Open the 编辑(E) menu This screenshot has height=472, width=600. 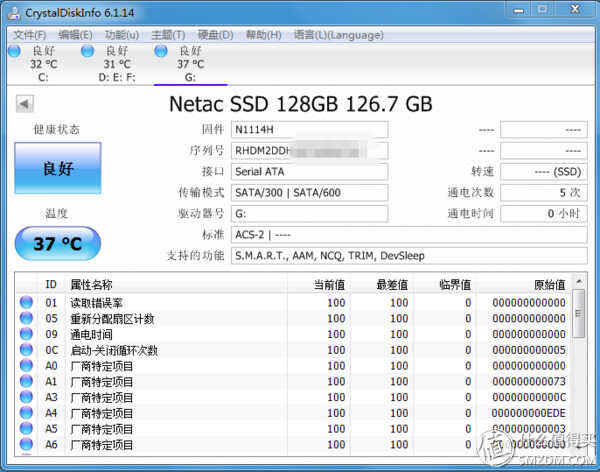click(75, 35)
